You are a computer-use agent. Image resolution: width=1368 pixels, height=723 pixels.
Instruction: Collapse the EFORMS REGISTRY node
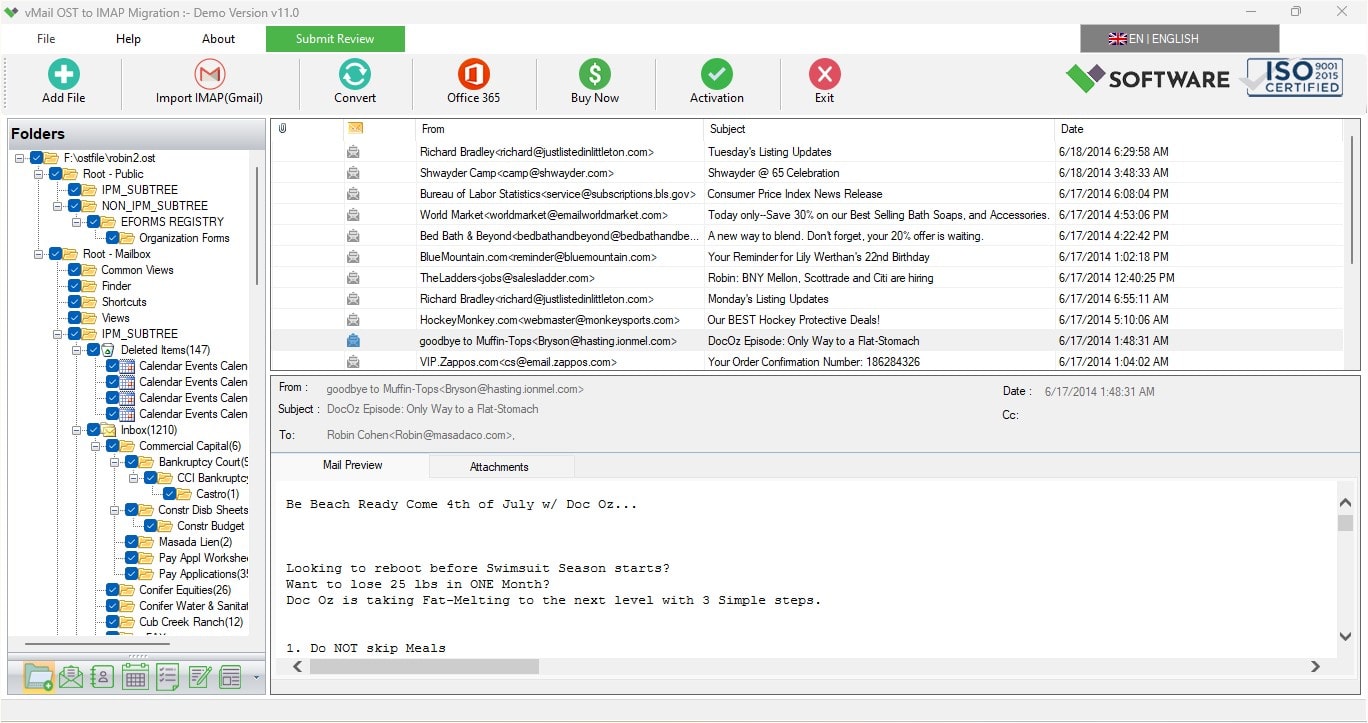(77, 222)
